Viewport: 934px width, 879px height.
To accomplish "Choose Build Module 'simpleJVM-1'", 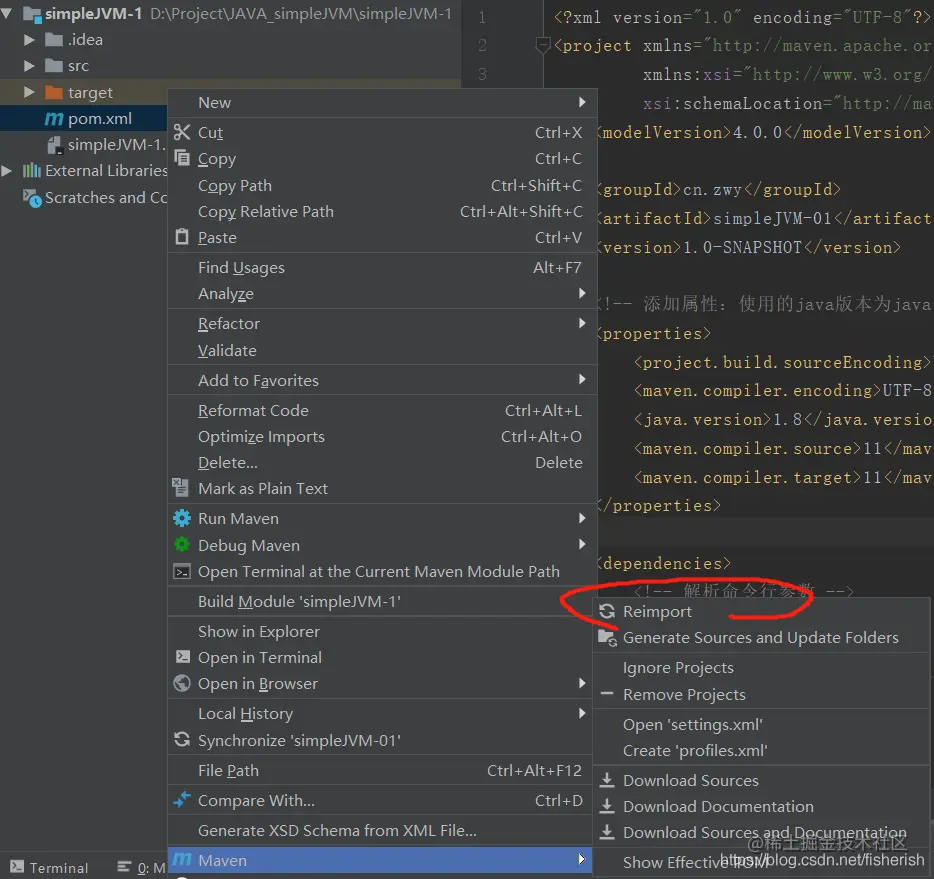I will 382,601.
